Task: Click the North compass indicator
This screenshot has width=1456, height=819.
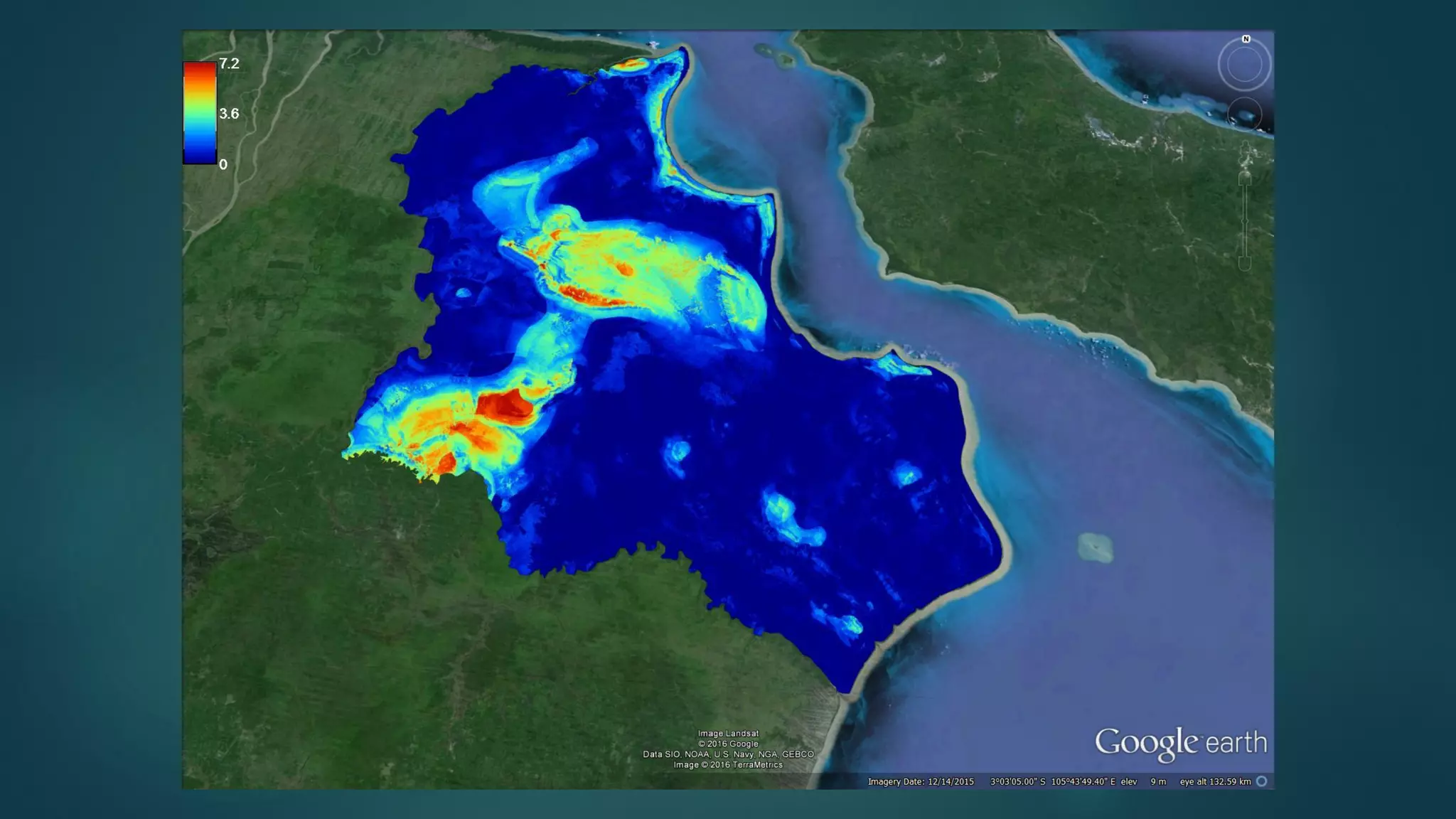Action: click(x=1246, y=39)
